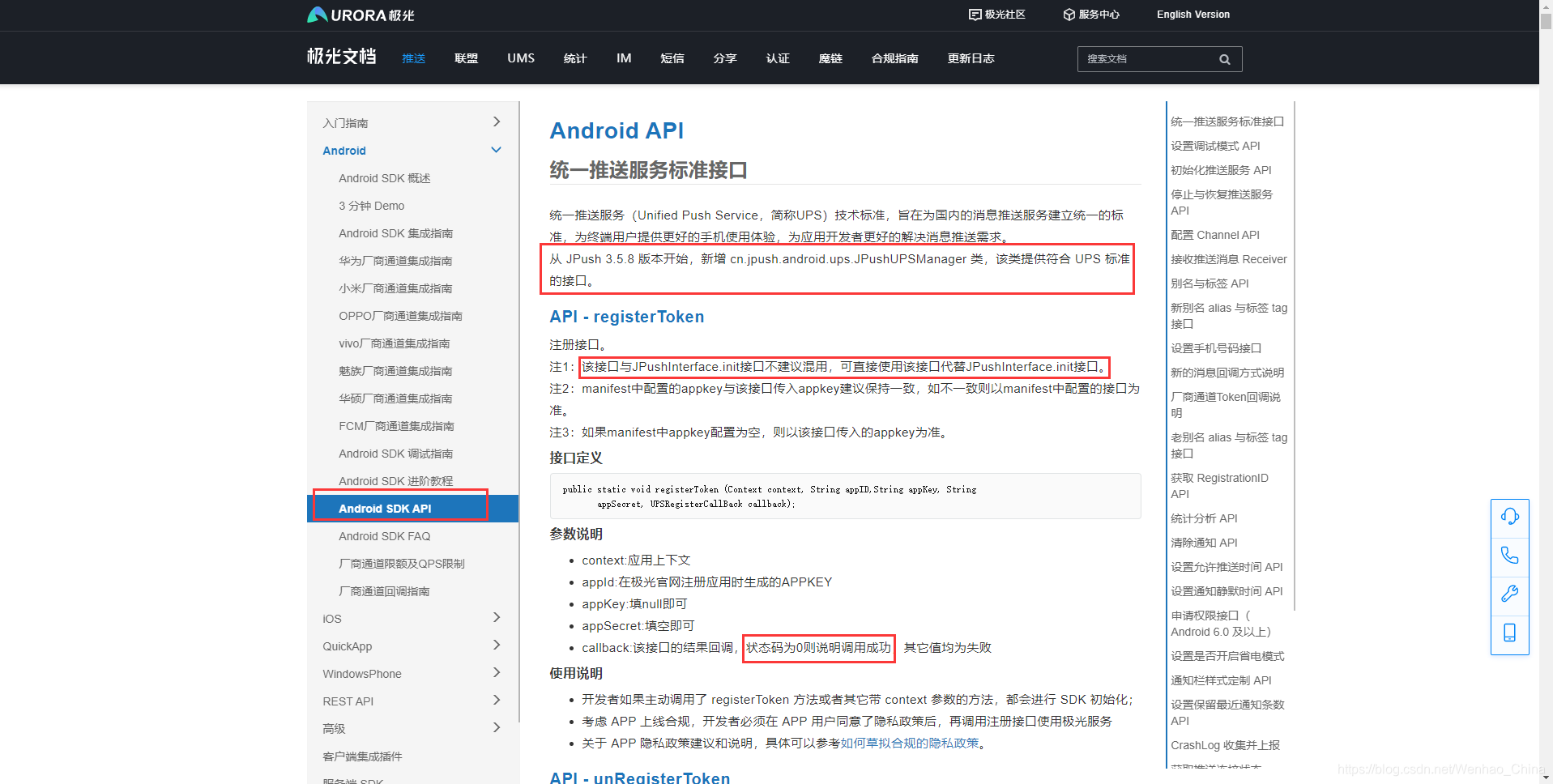Open Android SDK 集成指南
This screenshot has height=784, width=1553.
[x=395, y=233]
